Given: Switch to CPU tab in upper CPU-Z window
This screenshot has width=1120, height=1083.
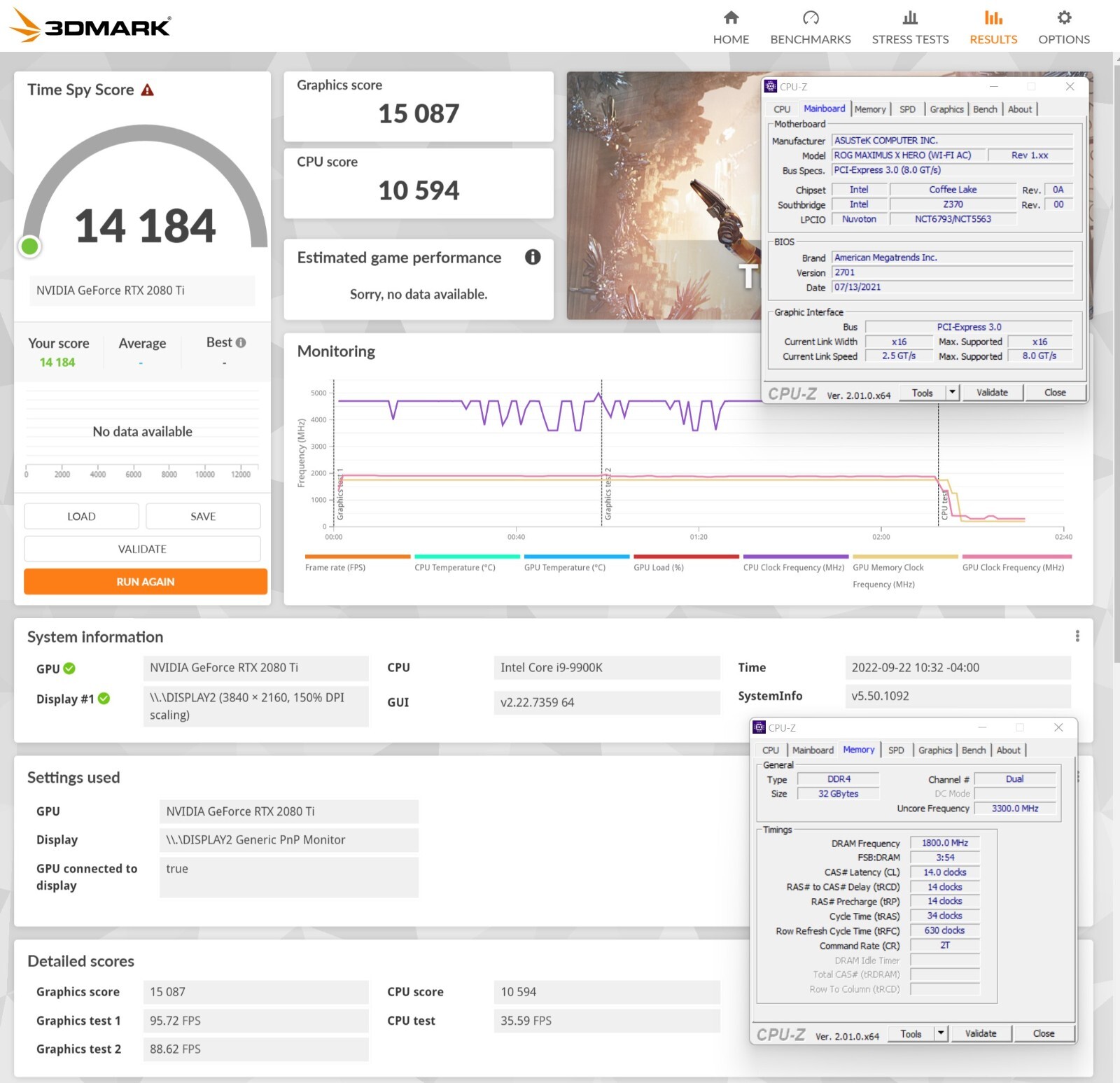Looking at the screenshot, I should coord(782,109).
